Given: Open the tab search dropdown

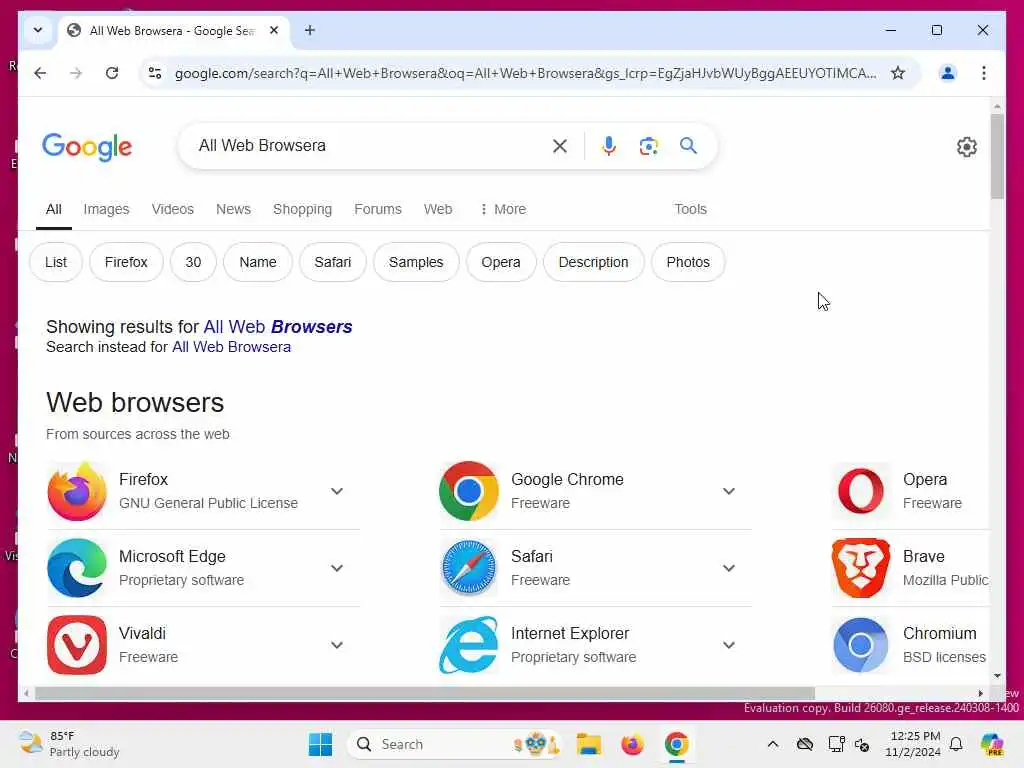Looking at the screenshot, I should [38, 31].
